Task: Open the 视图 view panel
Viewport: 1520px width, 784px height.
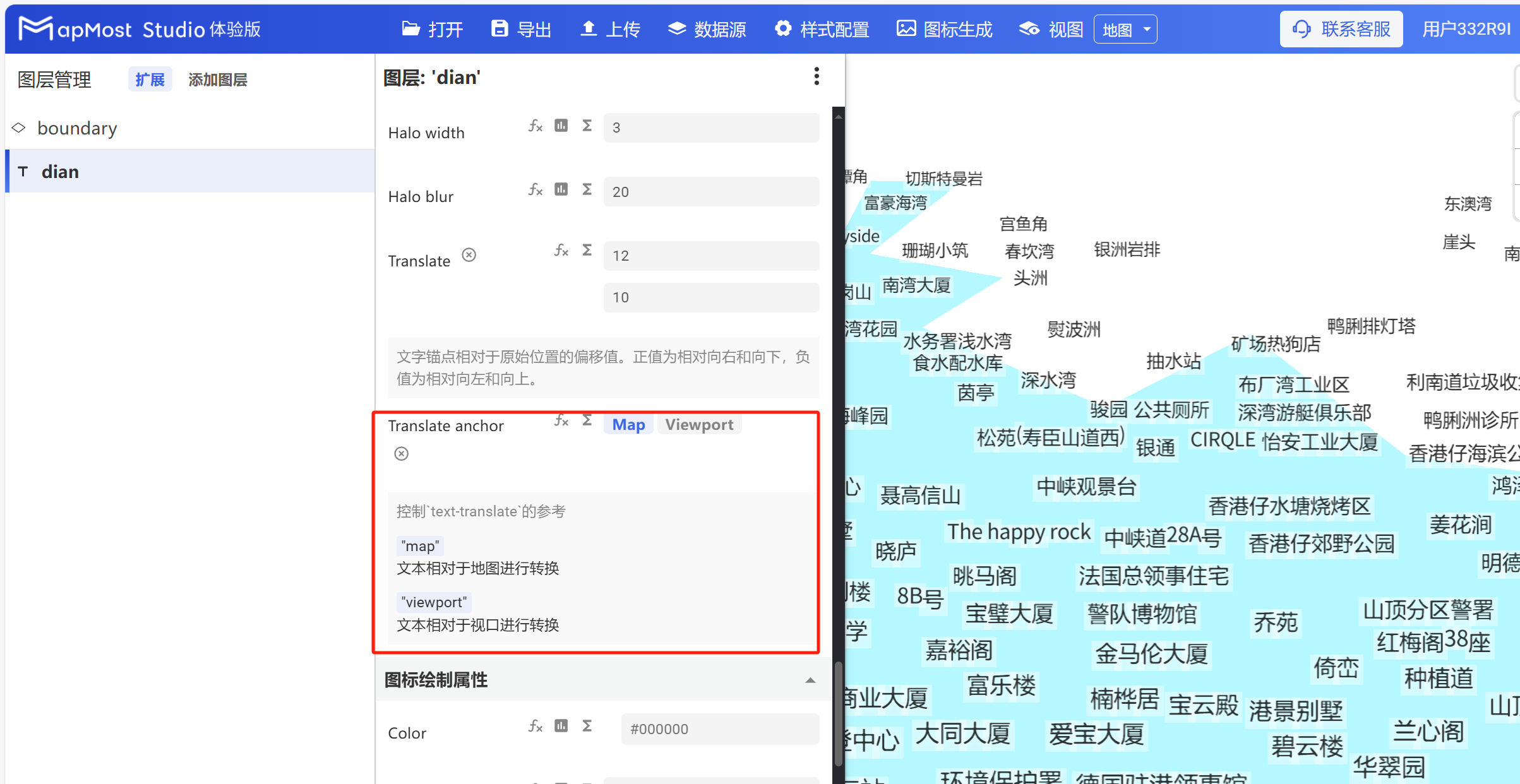Action: coord(1049,29)
